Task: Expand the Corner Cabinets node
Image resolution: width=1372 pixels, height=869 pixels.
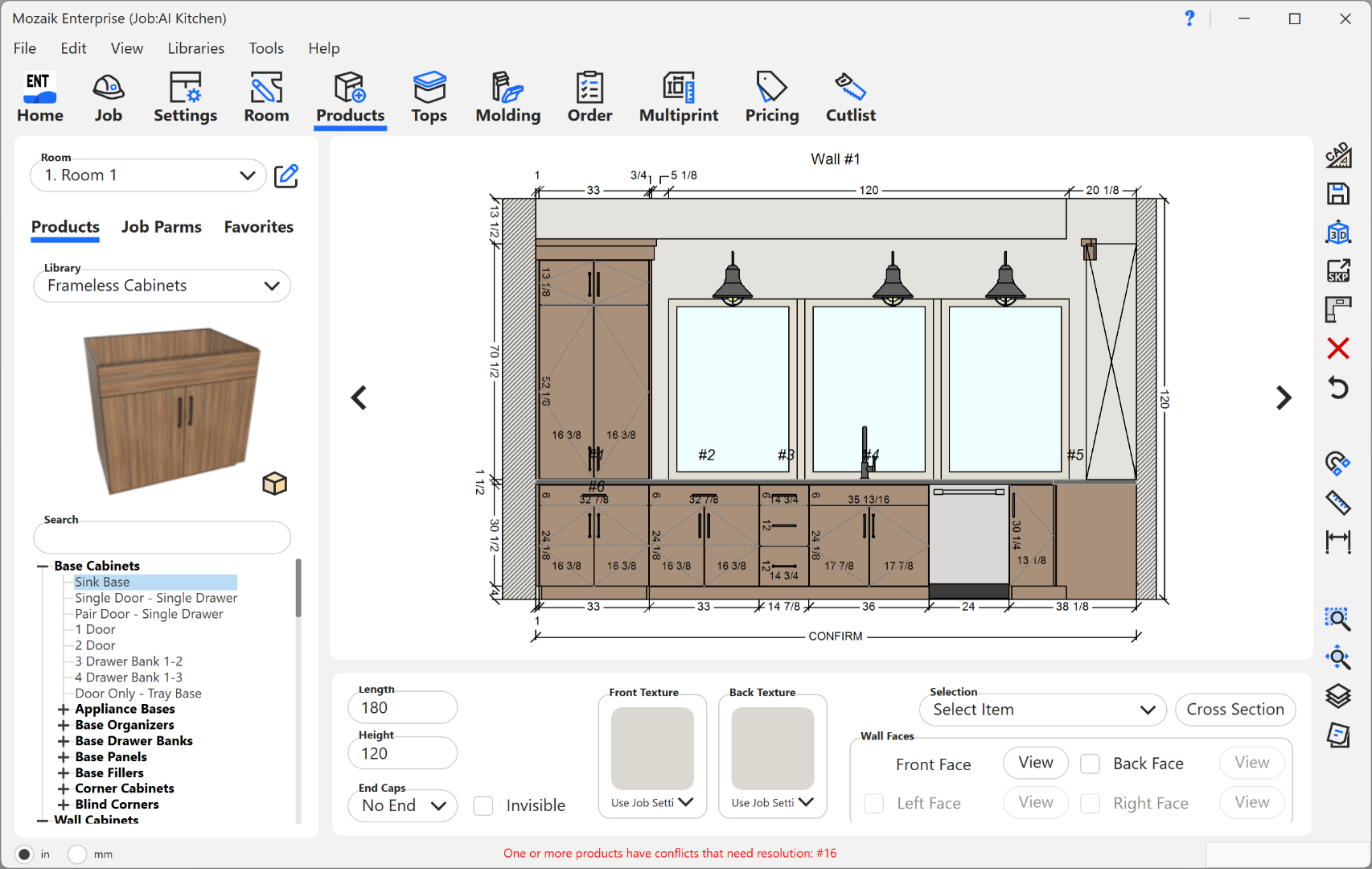Action: (x=63, y=789)
